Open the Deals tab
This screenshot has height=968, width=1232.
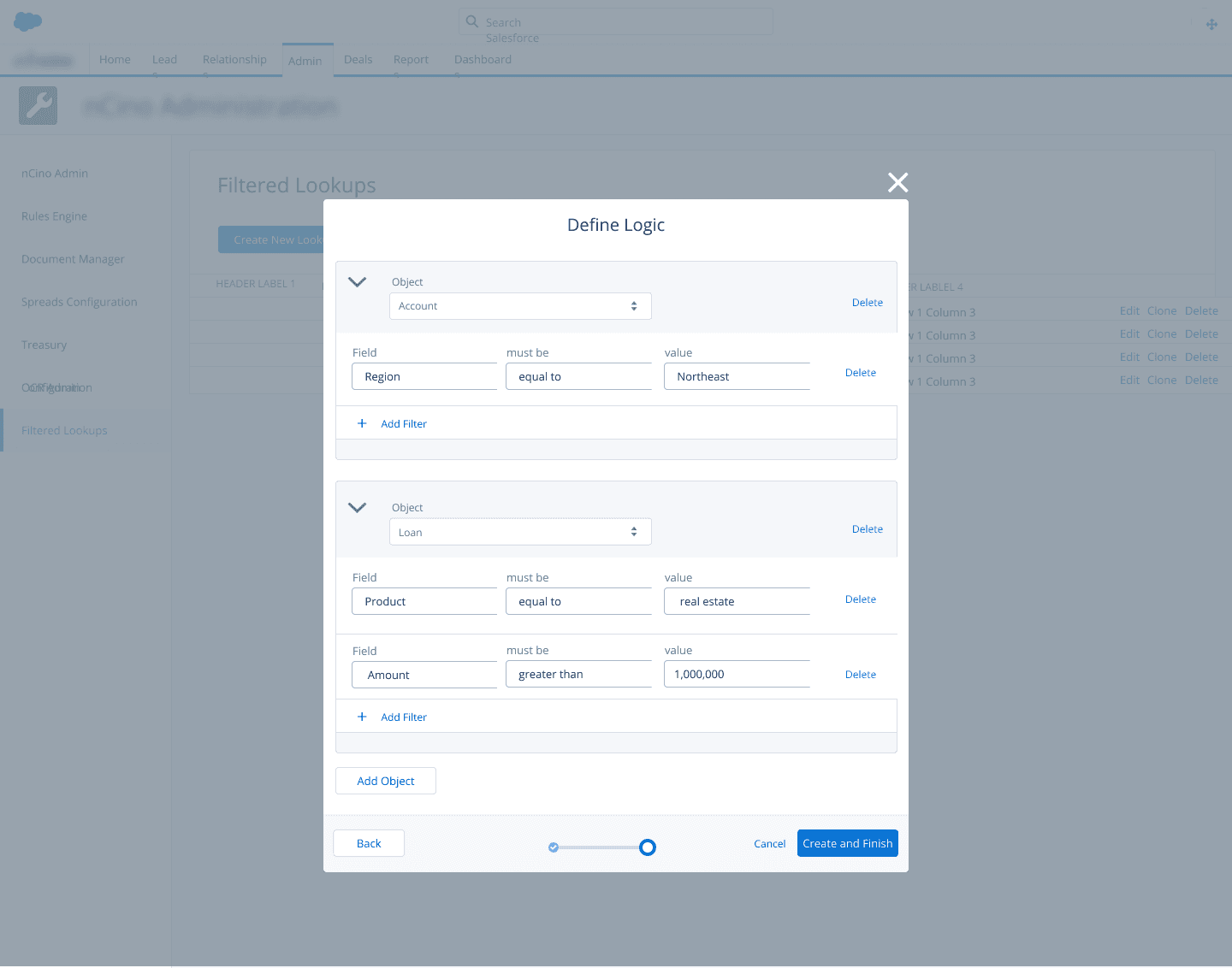pos(358,59)
